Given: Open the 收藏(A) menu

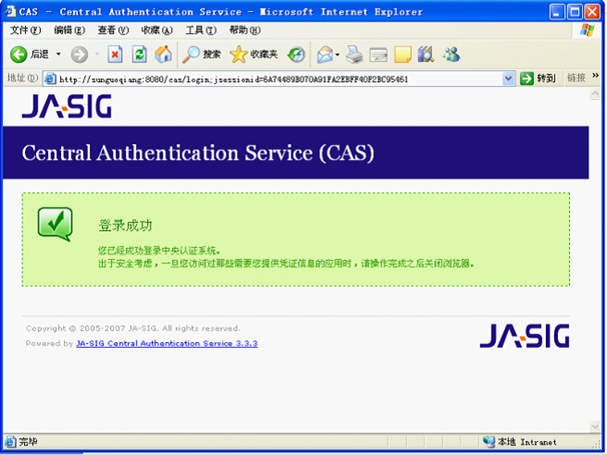Looking at the screenshot, I should (157, 30).
